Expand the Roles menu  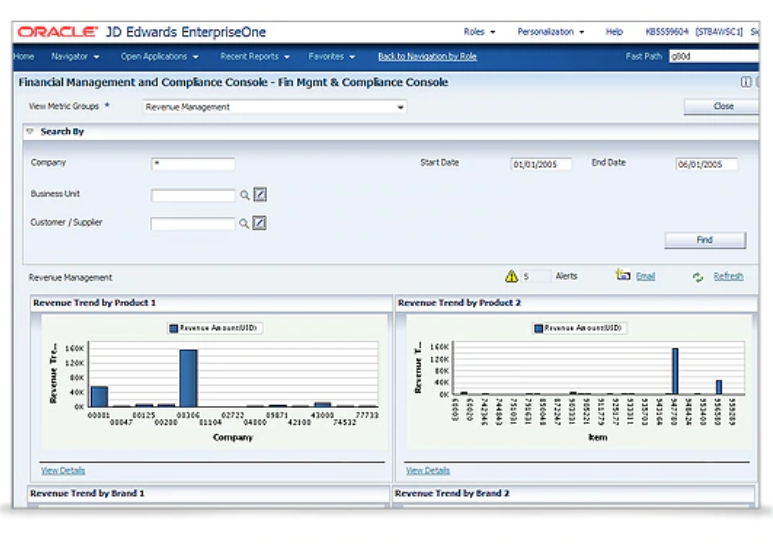[479, 32]
